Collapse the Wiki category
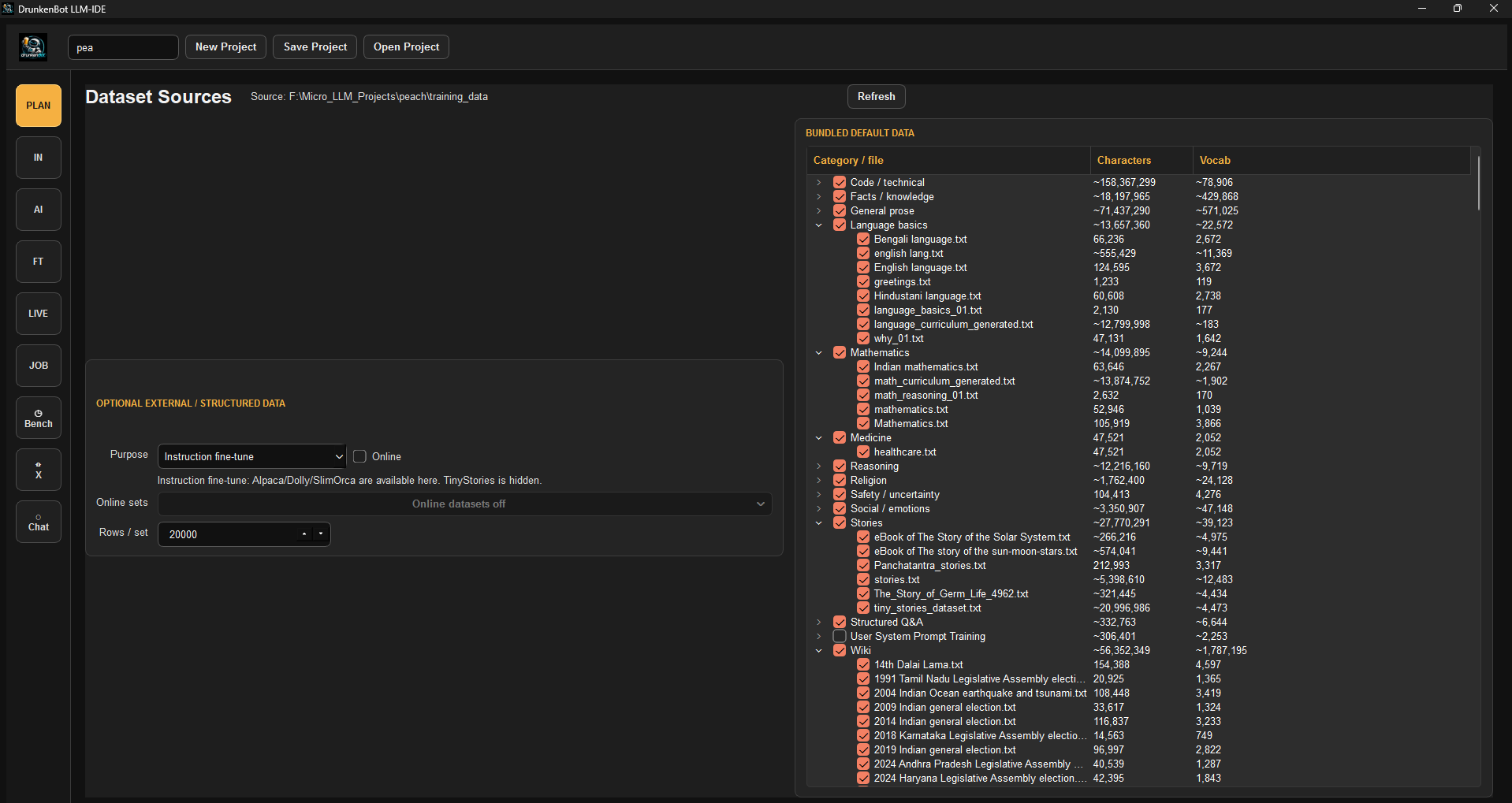Screen dimensions: 1512x803 coord(819,650)
